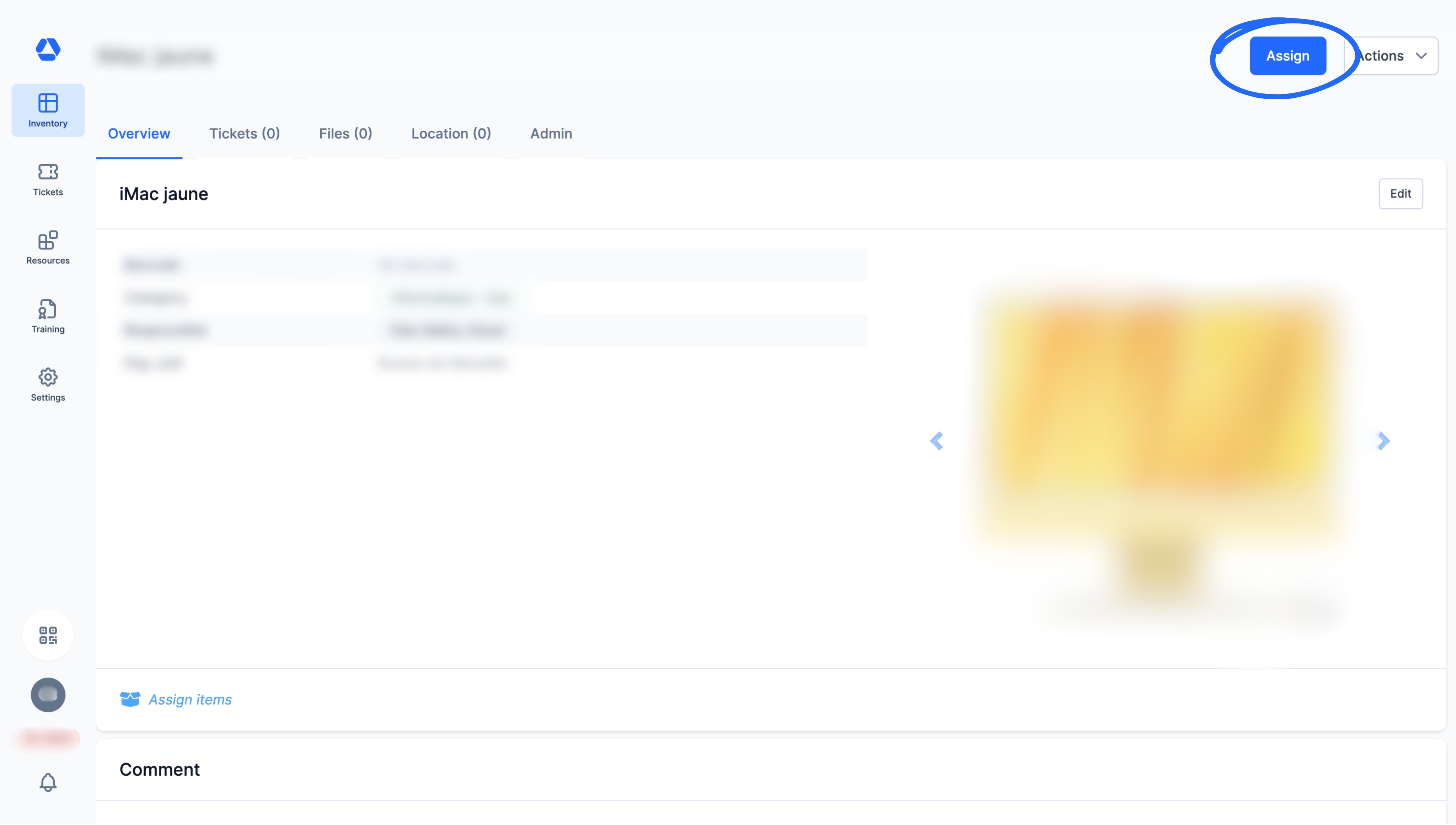Click the Comment section heading
The width and height of the screenshot is (1456, 825).
(x=159, y=770)
